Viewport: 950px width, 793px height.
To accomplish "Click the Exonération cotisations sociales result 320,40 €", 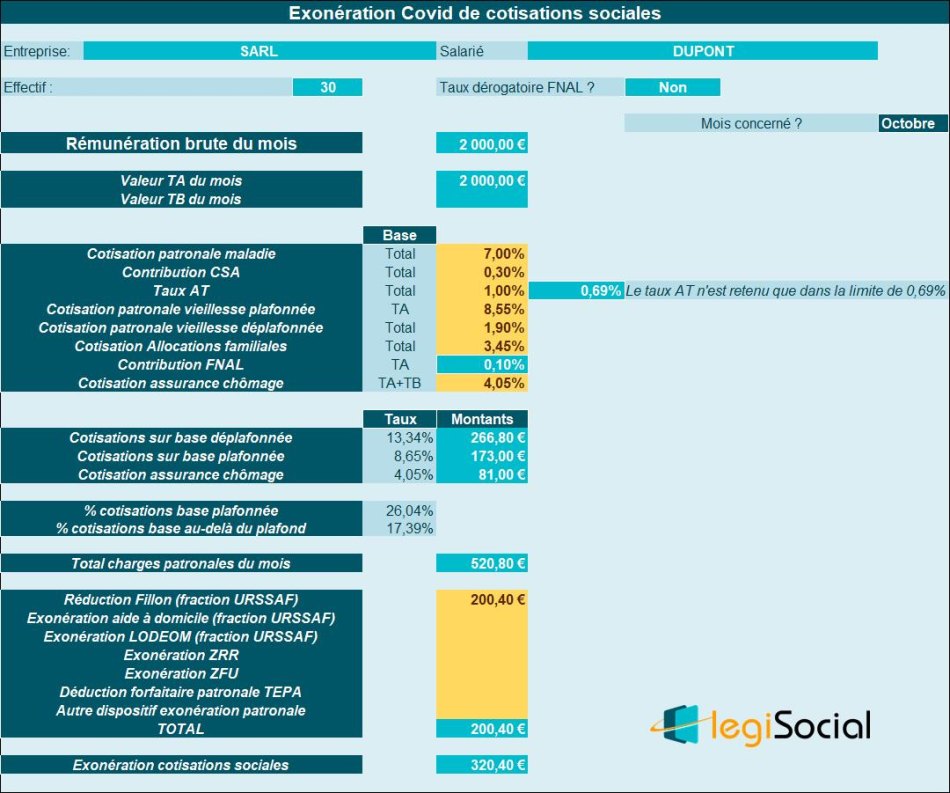I will 481,765.
